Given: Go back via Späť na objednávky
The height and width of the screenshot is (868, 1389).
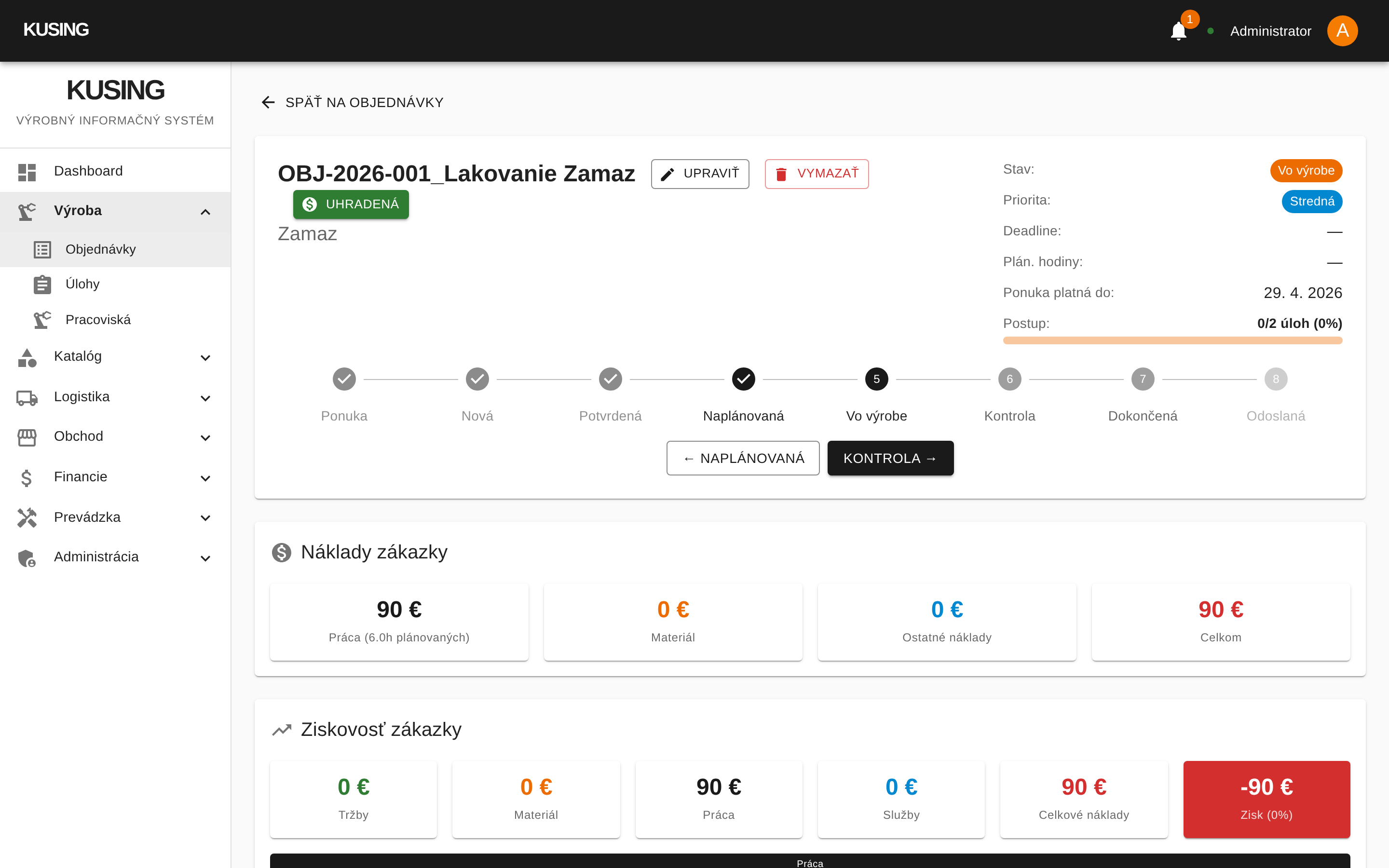Looking at the screenshot, I should pos(352,102).
